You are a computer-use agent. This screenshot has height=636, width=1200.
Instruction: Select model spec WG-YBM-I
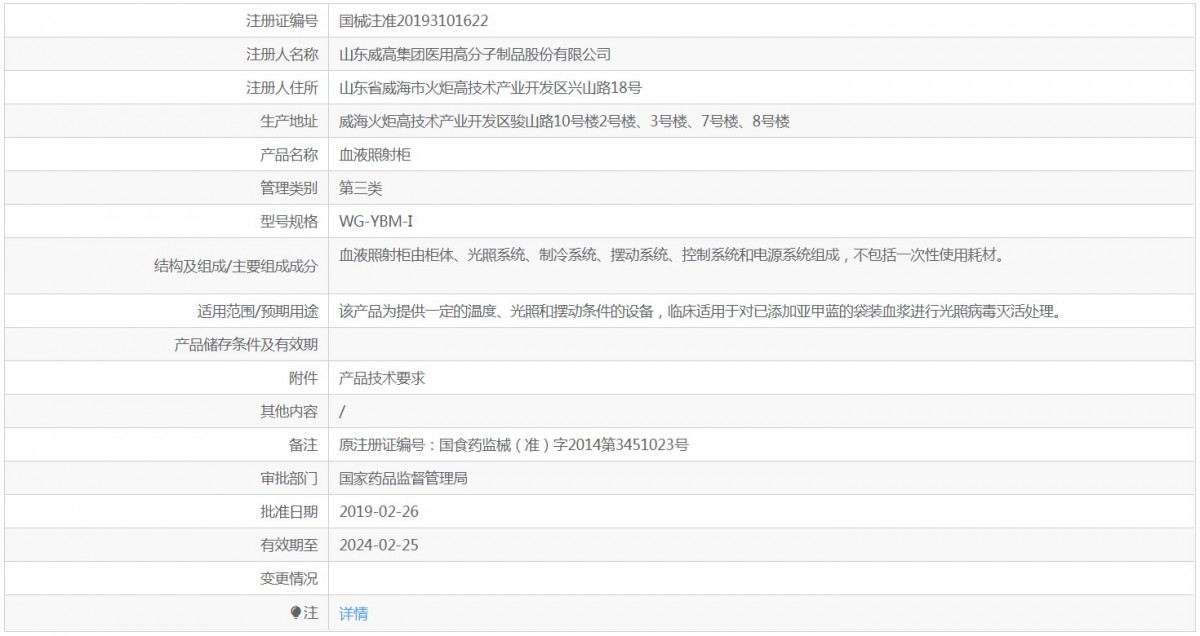click(x=376, y=221)
